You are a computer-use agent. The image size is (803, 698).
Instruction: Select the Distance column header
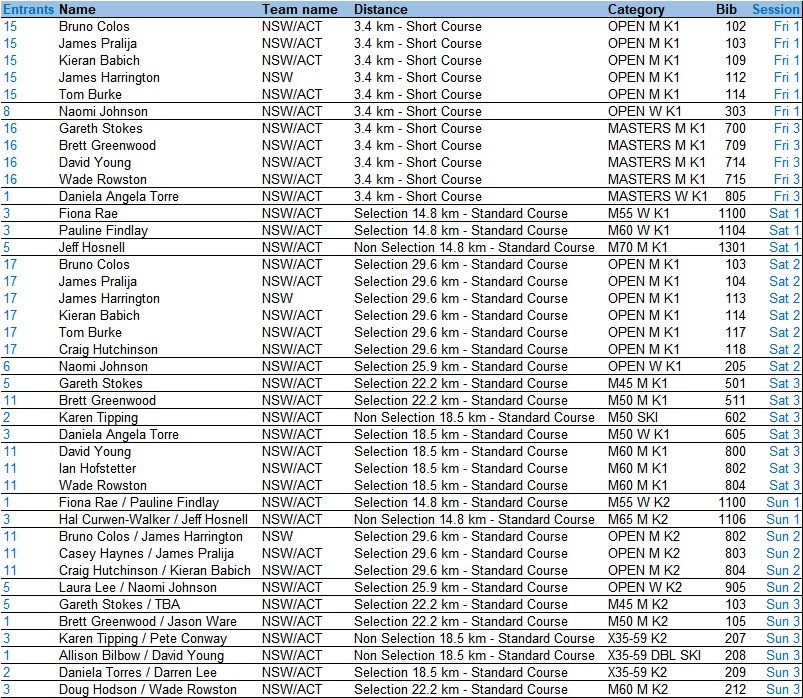[381, 9]
